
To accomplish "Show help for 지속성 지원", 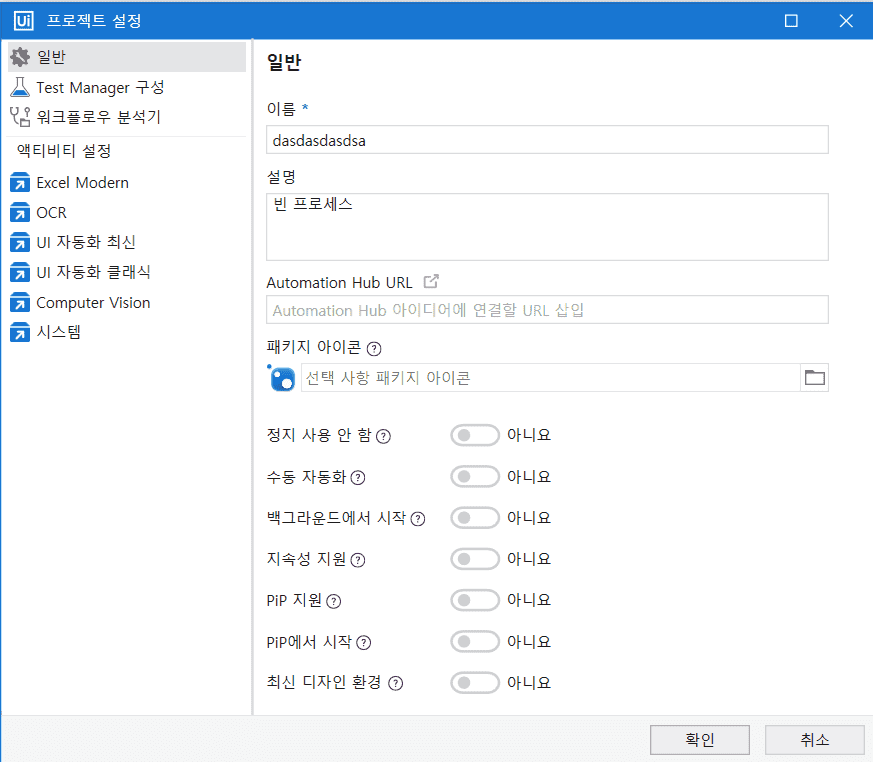I will point(358,560).
